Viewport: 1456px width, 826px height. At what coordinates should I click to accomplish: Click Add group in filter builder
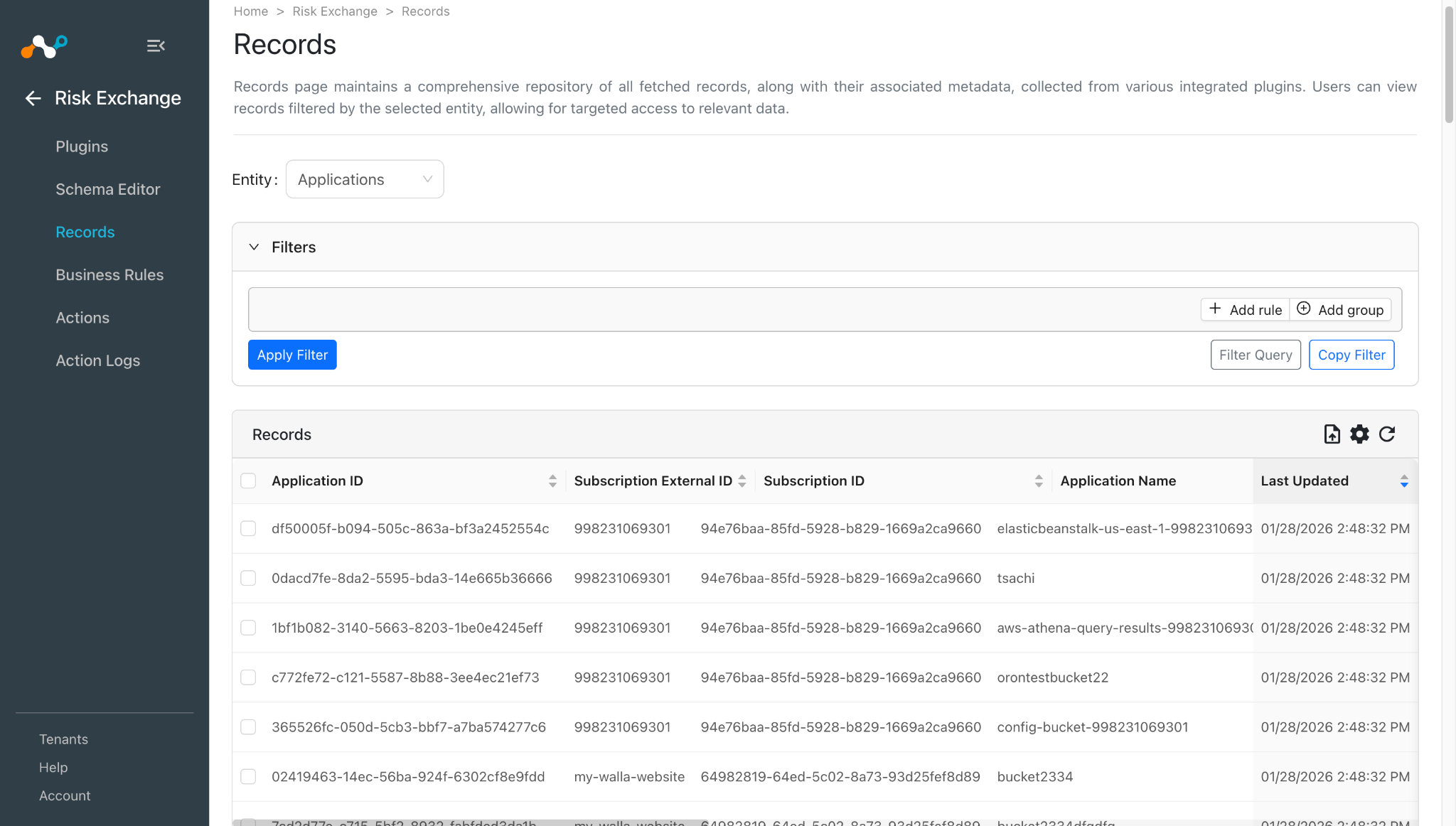1340,309
